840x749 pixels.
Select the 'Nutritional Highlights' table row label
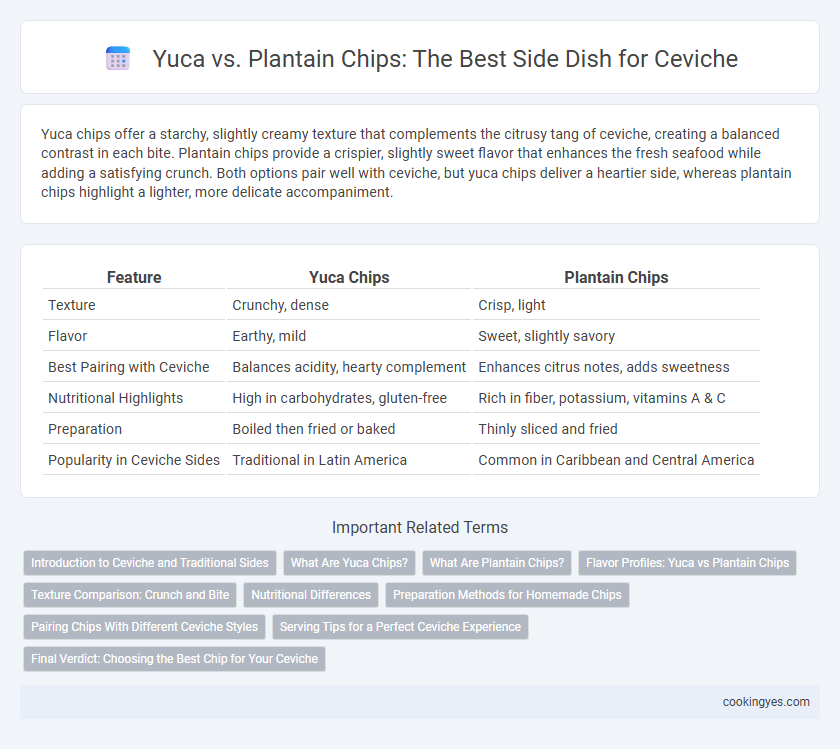pos(116,398)
